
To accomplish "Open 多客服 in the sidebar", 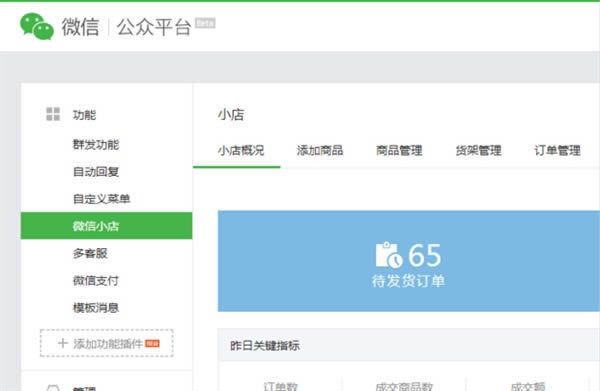I will coord(90,253).
